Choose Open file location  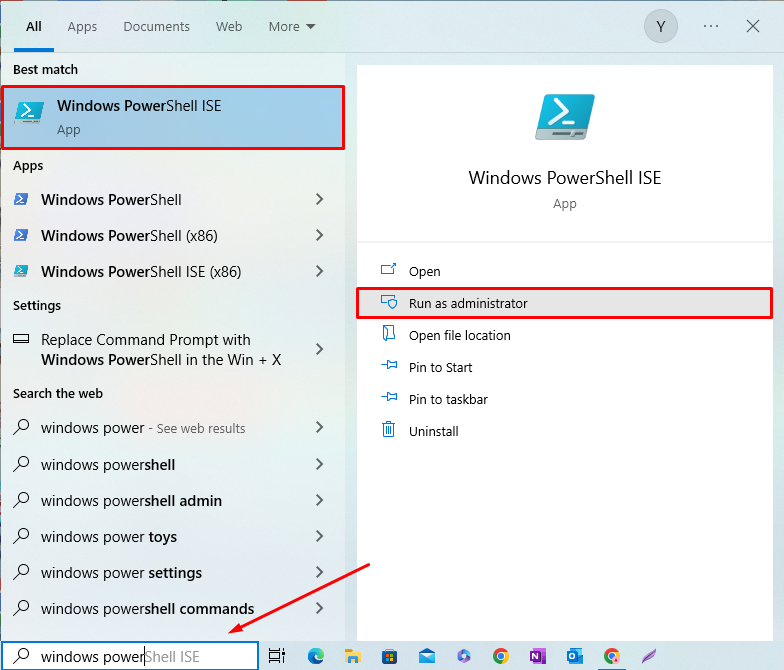pos(565,336)
